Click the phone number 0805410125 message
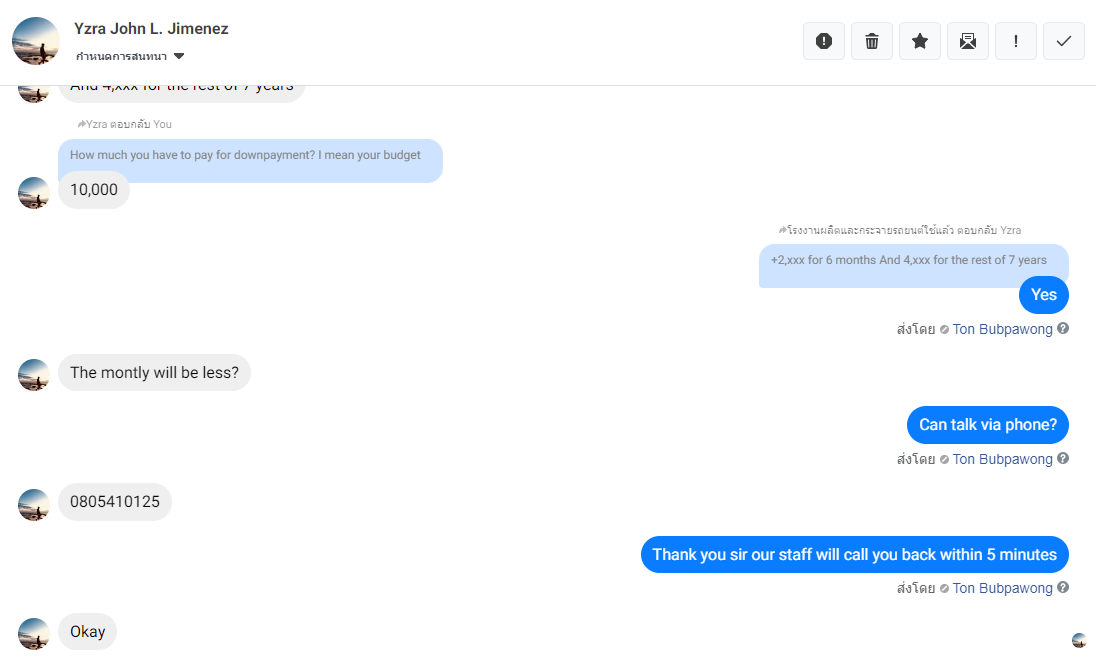Screen dimensions: 1096x662 click(x=115, y=502)
